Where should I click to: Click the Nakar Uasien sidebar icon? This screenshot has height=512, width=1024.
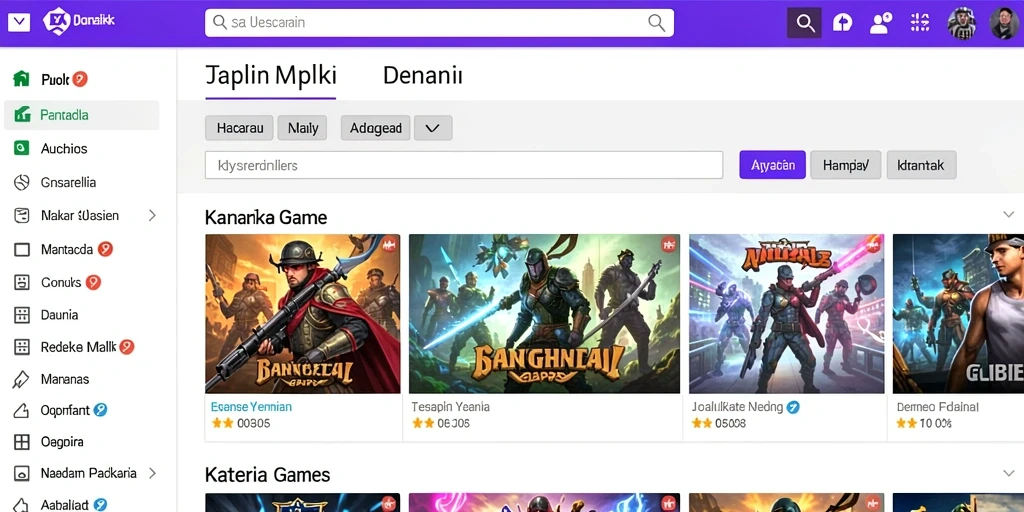tap(22, 216)
